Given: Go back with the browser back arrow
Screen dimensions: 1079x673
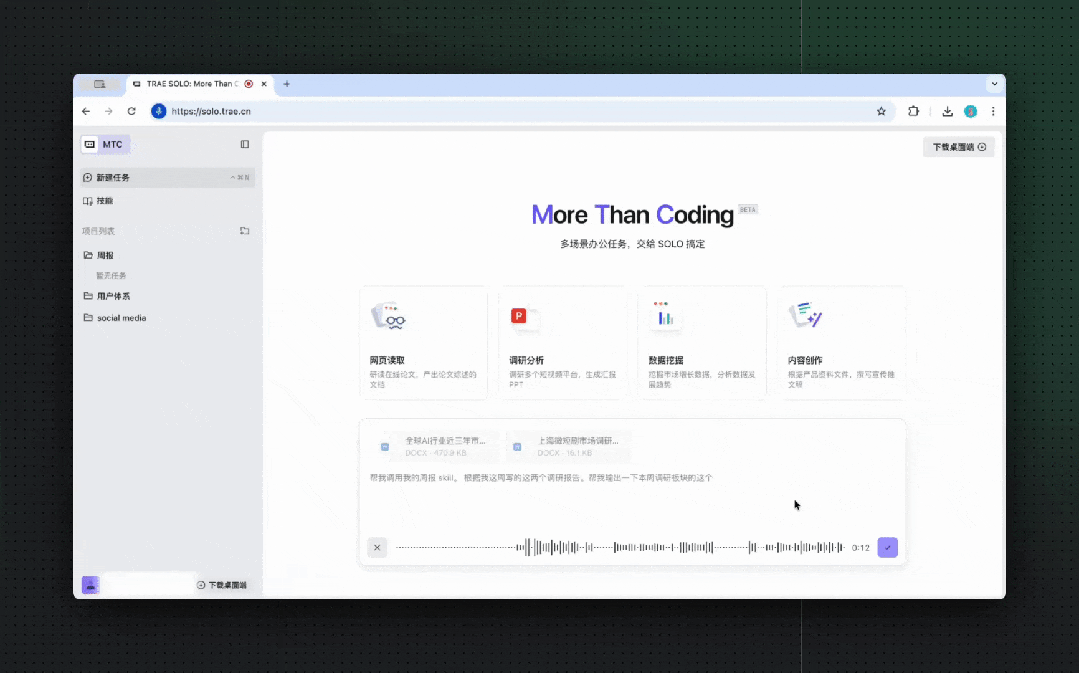Looking at the screenshot, I should (x=86, y=111).
